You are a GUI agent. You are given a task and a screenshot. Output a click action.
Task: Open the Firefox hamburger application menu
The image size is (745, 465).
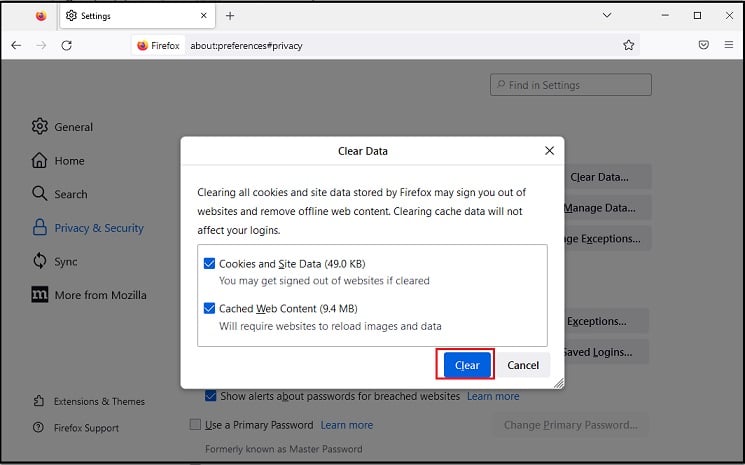[x=729, y=45]
